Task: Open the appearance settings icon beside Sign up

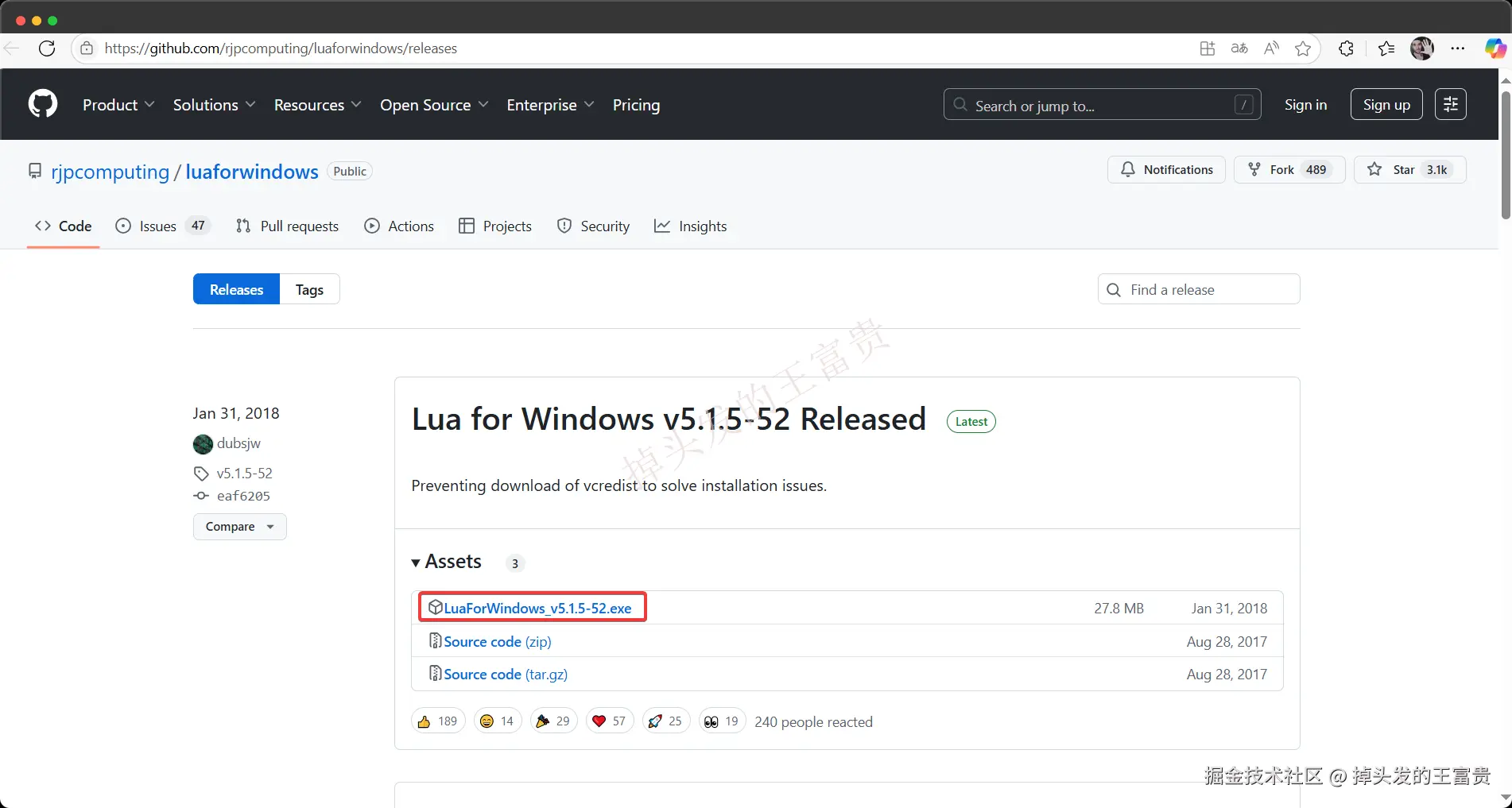Action: click(1451, 104)
